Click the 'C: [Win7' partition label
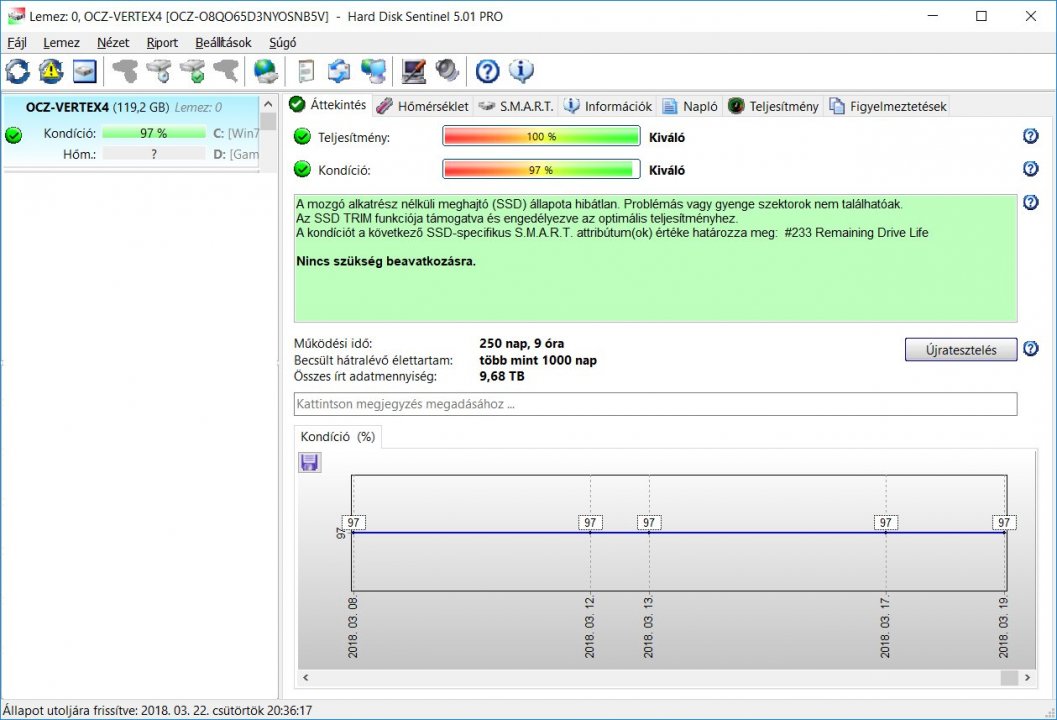The height and width of the screenshot is (720, 1057). [236, 133]
